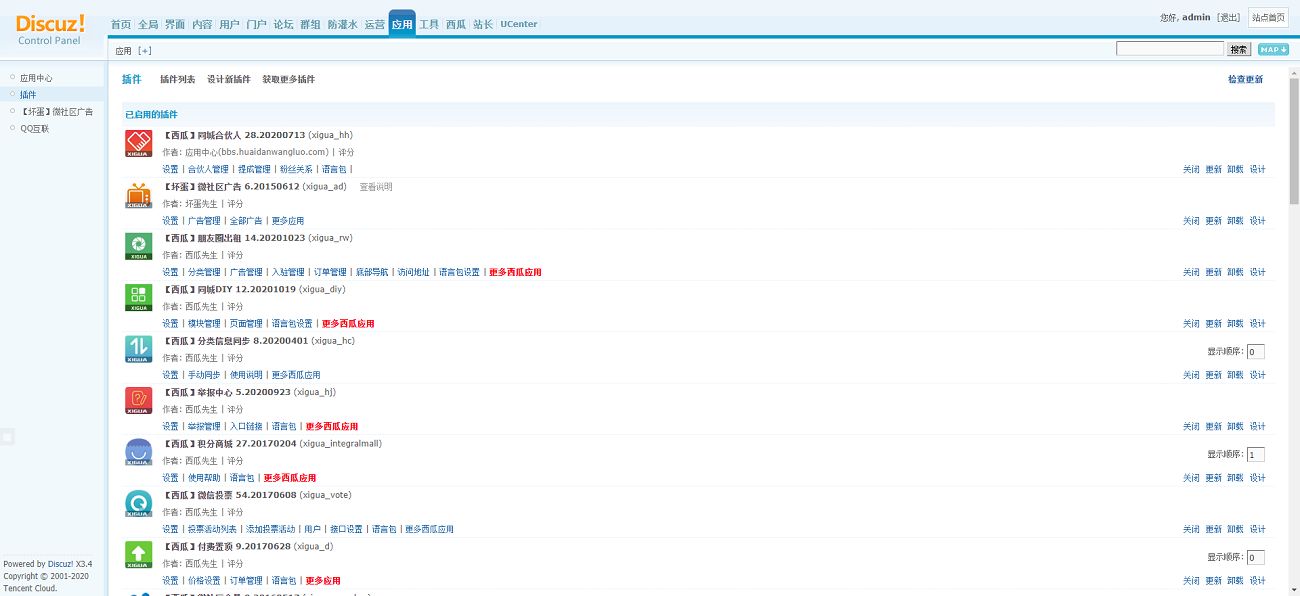This screenshot has width=1300, height=596.
Task: Click the 分类信息同步 plugin icon
Action: pos(139,349)
